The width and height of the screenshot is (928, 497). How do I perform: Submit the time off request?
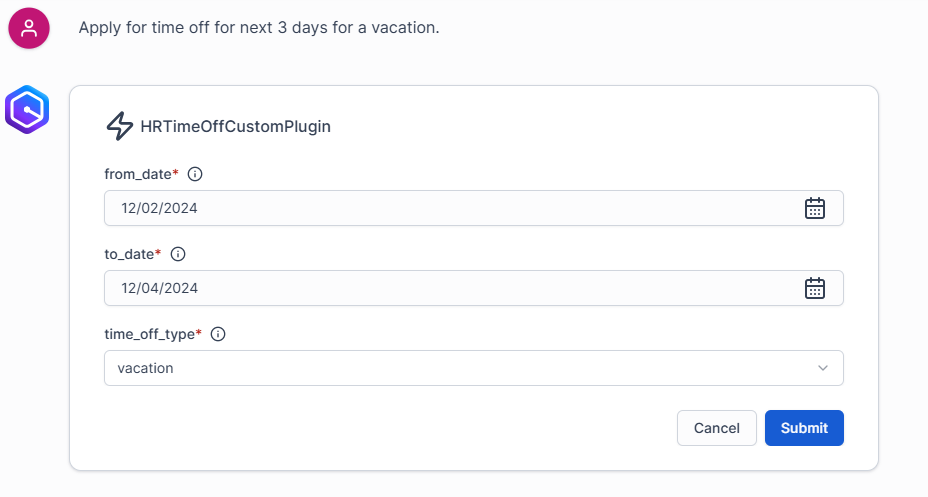804,428
